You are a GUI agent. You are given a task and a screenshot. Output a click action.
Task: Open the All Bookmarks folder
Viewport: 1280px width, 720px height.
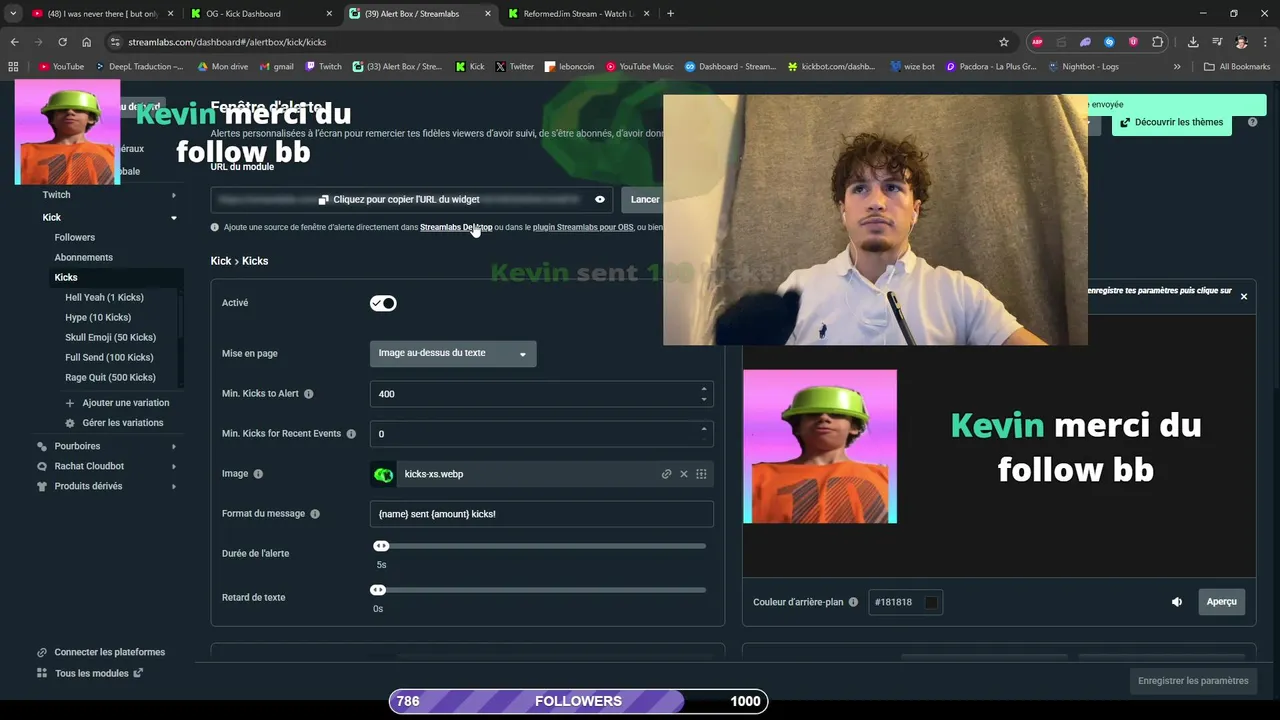pos(1237,67)
